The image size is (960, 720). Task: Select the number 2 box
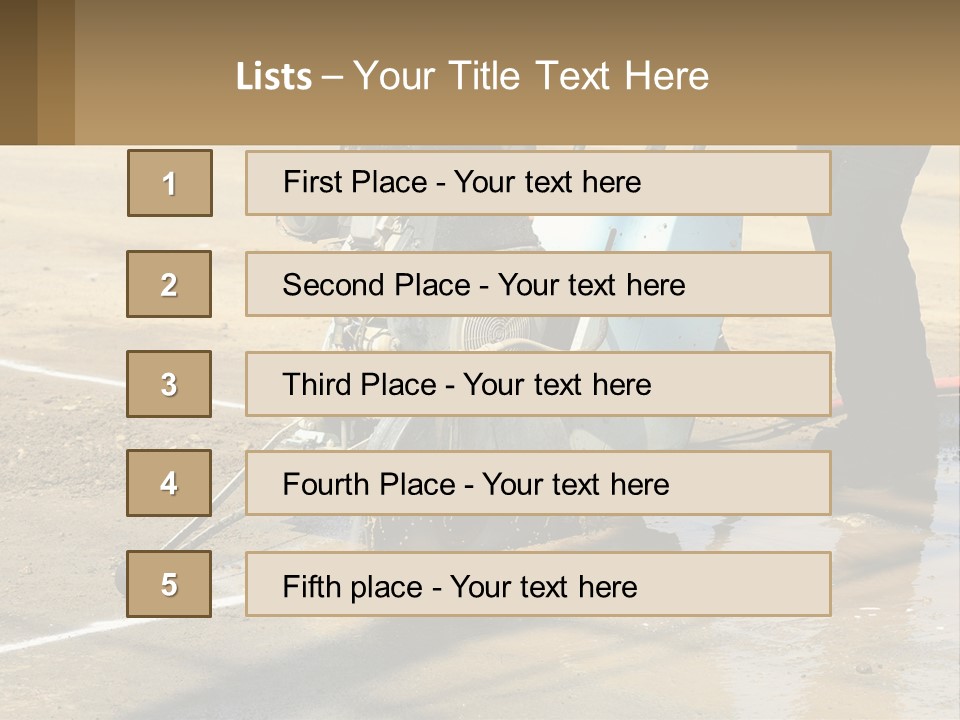(x=169, y=284)
